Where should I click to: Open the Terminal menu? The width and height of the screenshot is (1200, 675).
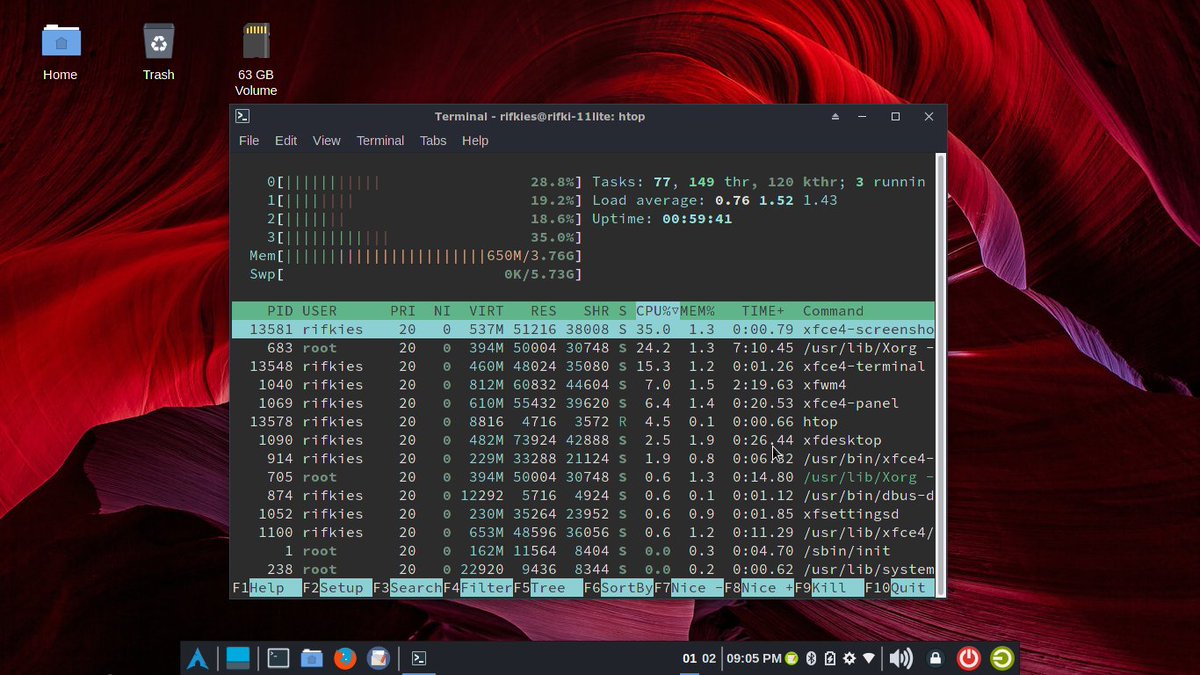[x=380, y=141]
